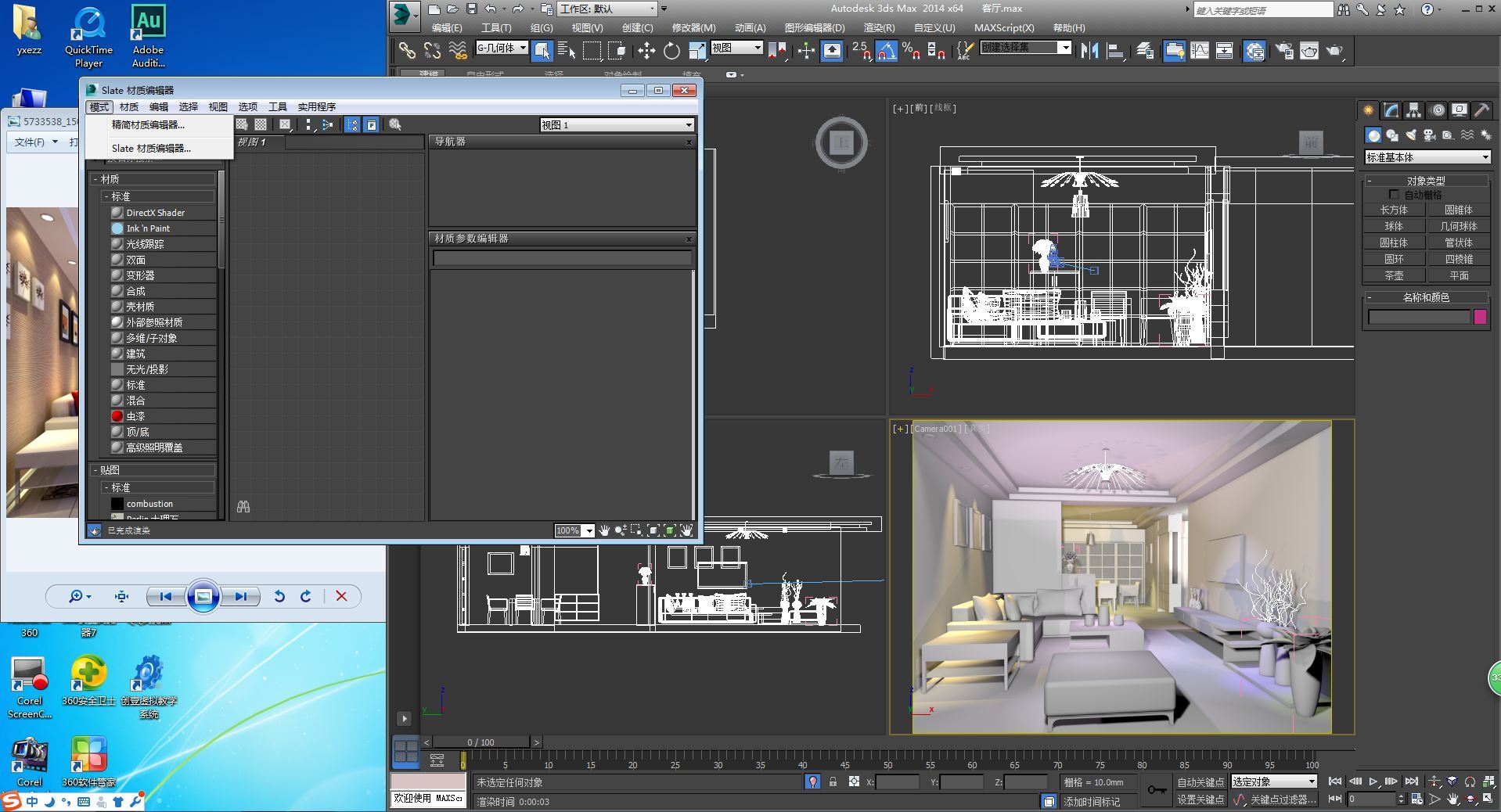Open 视图 1 dropdown in Slate editor

pyautogui.click(x=617, y=125)
